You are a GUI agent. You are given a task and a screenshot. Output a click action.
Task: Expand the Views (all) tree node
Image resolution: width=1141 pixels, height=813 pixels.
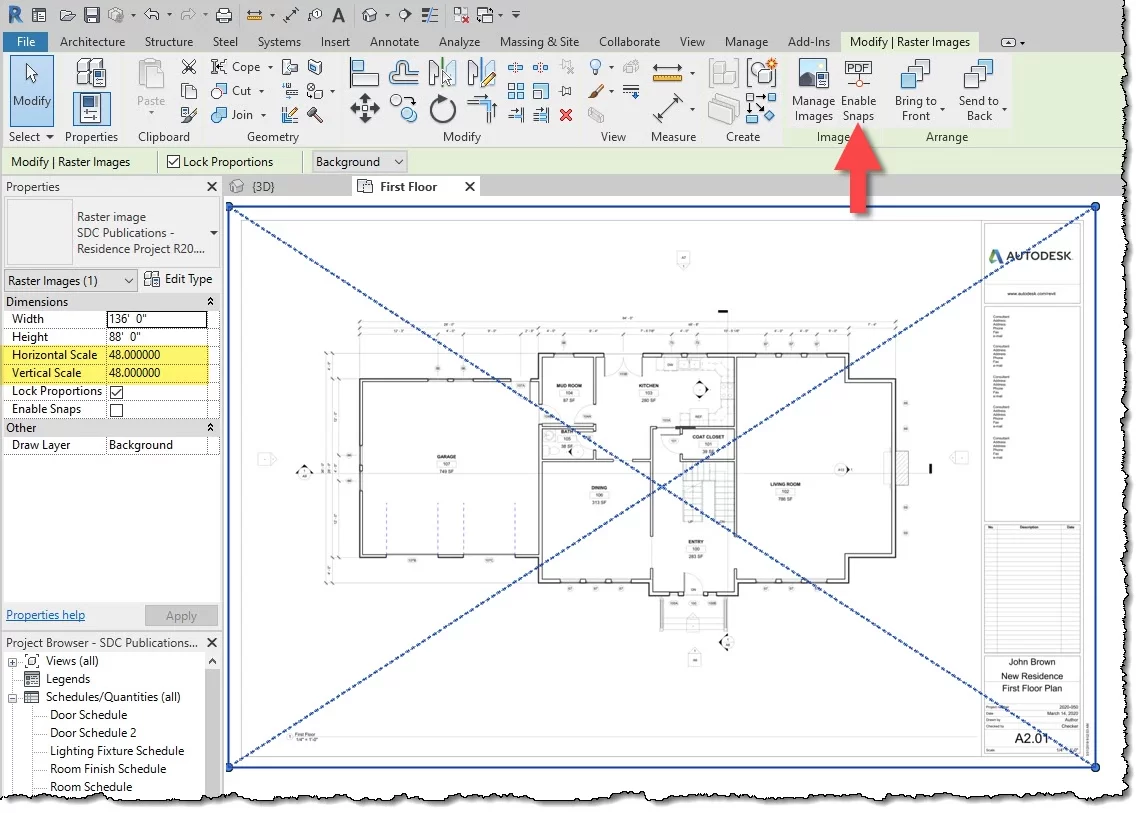(x=13, y=662)
